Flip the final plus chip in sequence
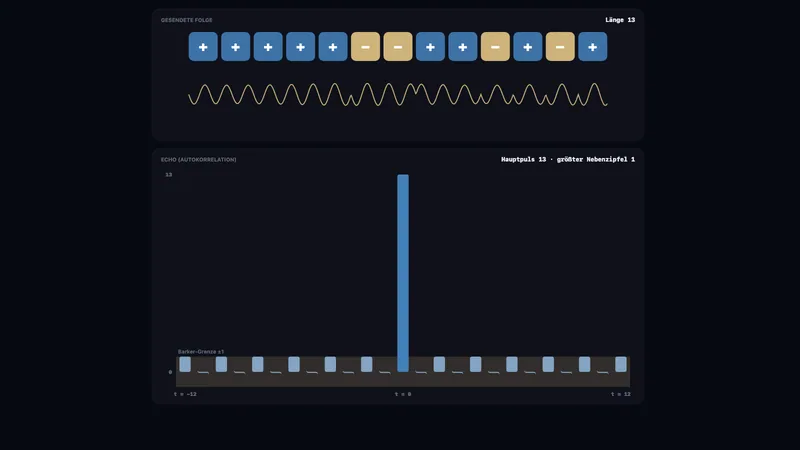This screenshot has height=450, width=800. pyautogui.click(x=593, y=46)
